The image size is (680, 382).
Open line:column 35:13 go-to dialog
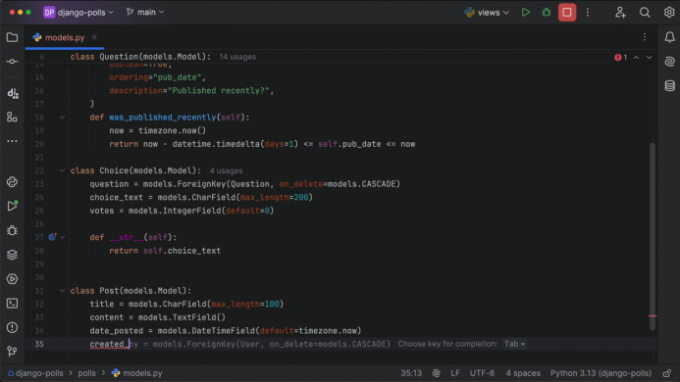(411, 373)
